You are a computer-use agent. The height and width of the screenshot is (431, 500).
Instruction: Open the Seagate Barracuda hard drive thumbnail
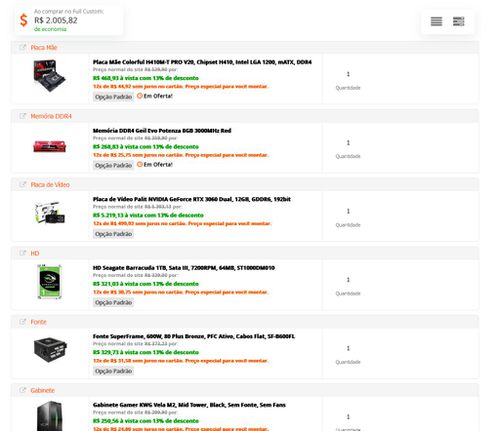pyautogui.click(x=49, y=281)
